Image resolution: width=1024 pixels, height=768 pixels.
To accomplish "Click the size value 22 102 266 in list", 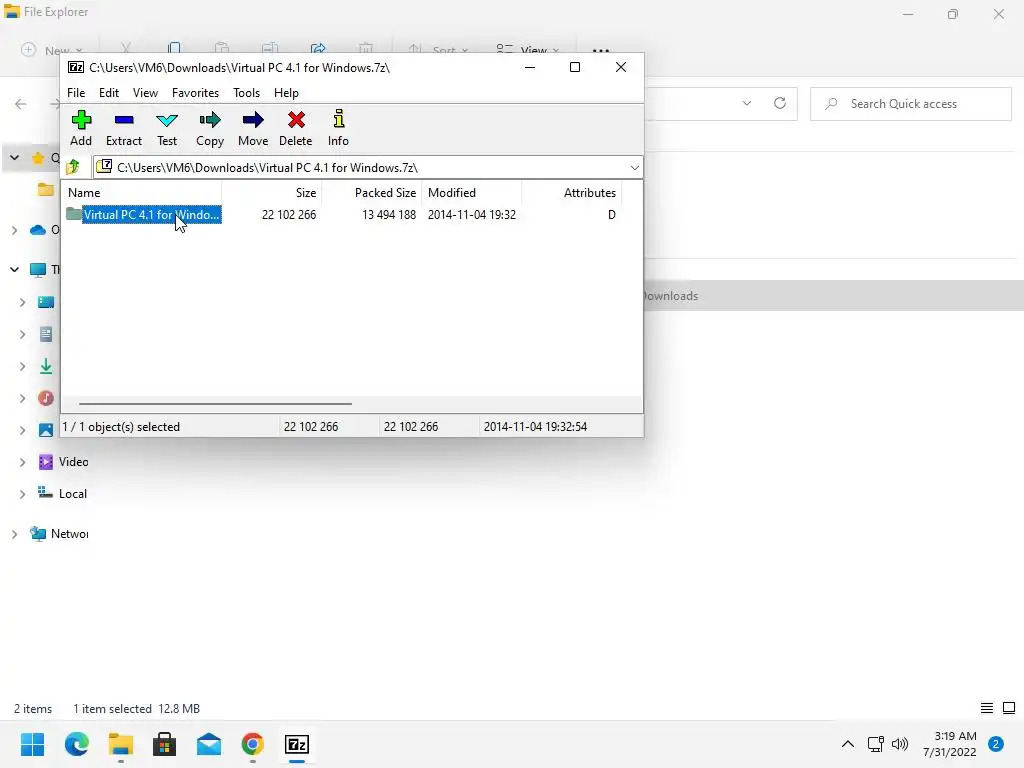I will (x=289, y=215).
